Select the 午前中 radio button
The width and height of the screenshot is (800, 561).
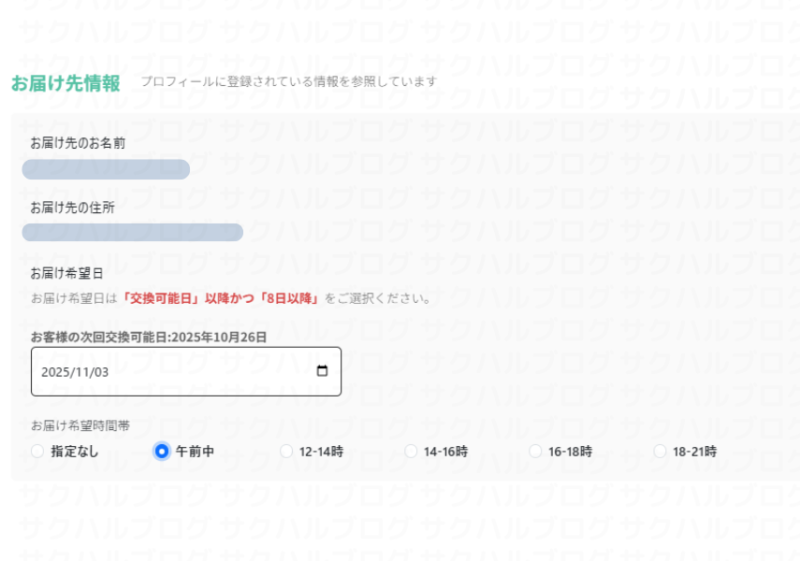(x=162, y=451)
